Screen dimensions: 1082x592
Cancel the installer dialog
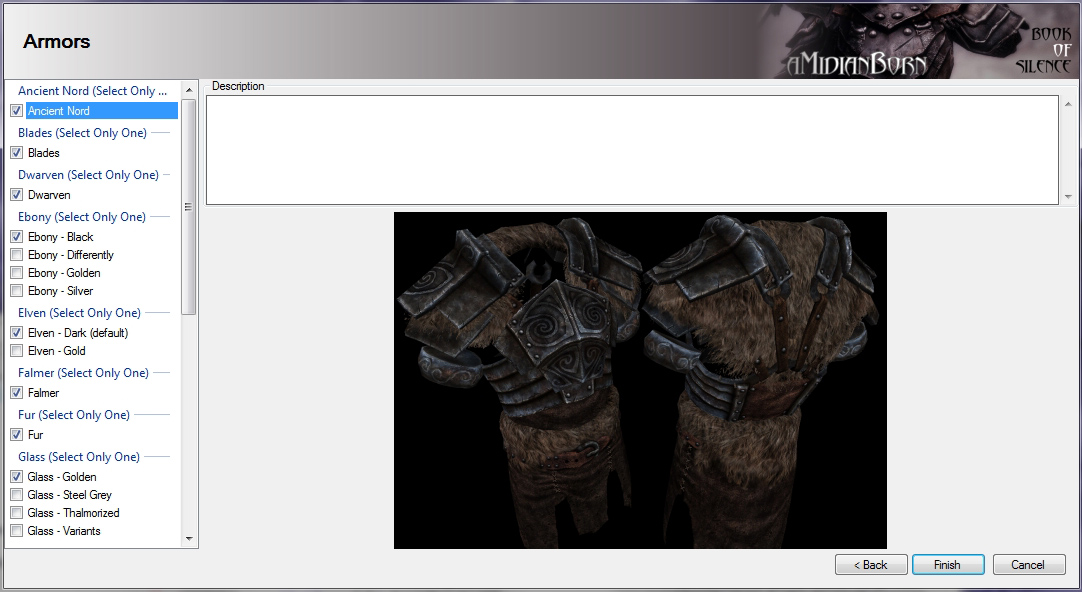click(x=1028, y=564)
